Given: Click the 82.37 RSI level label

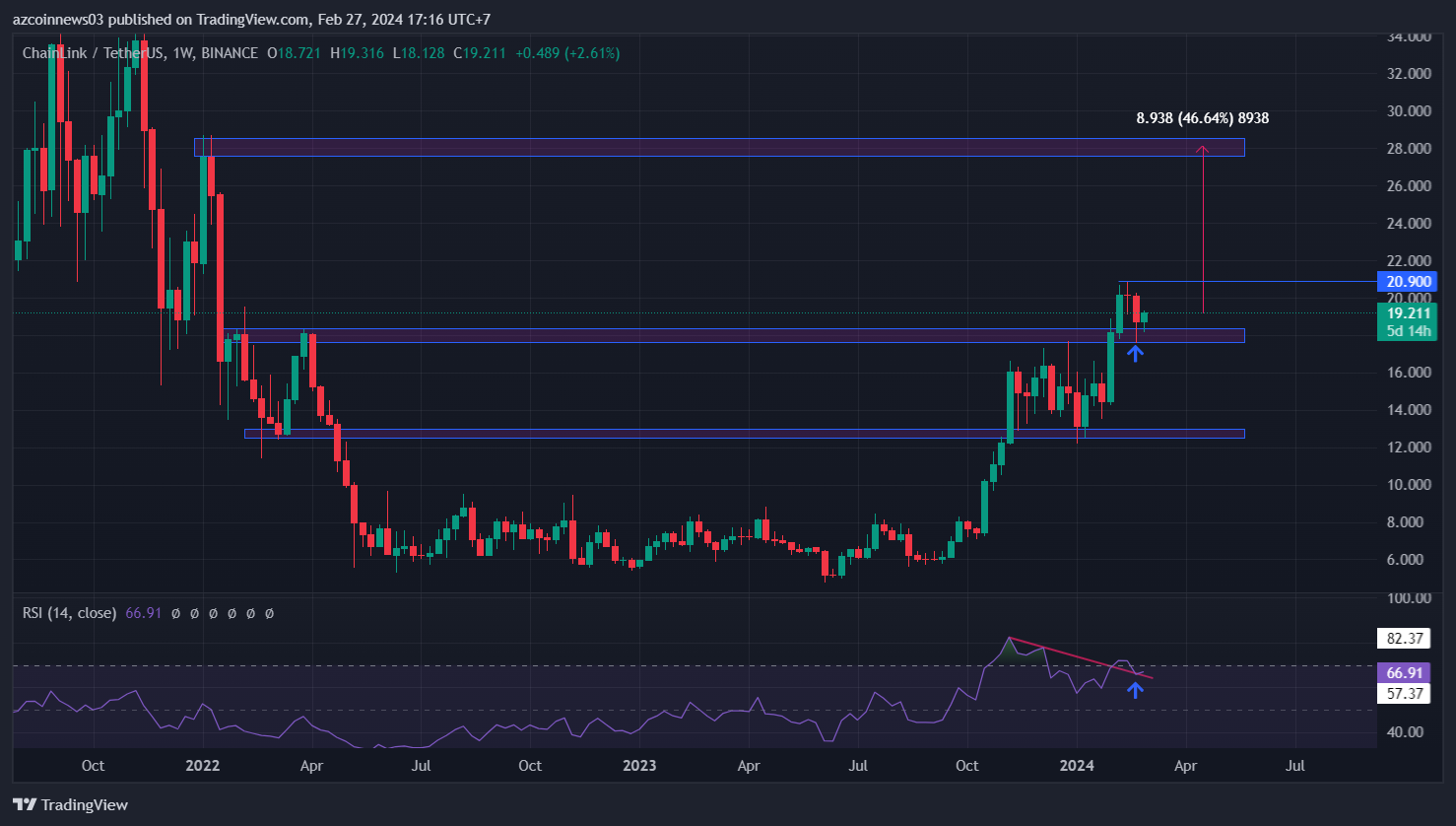Looking at the screenshot, I should (x=1405, y=639).
